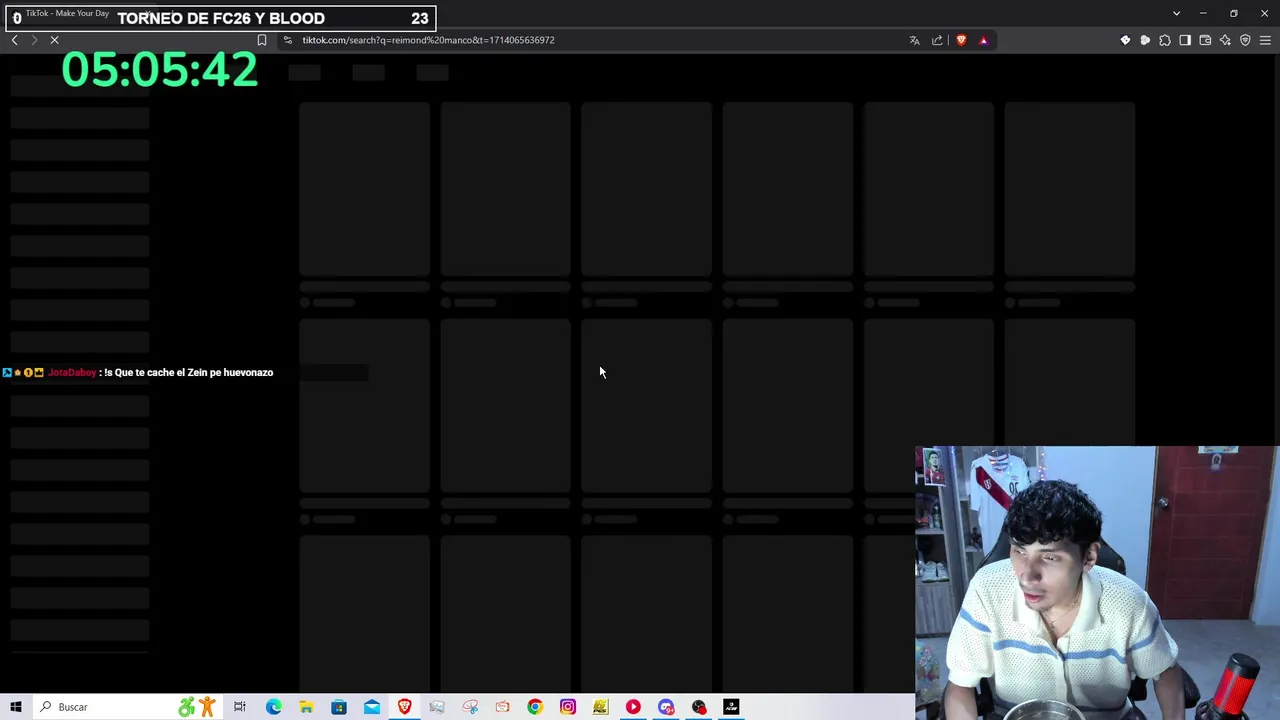Open the Windows Start menu
Viewport: 1280px width, 720px height.
click(x=16, y=707)
